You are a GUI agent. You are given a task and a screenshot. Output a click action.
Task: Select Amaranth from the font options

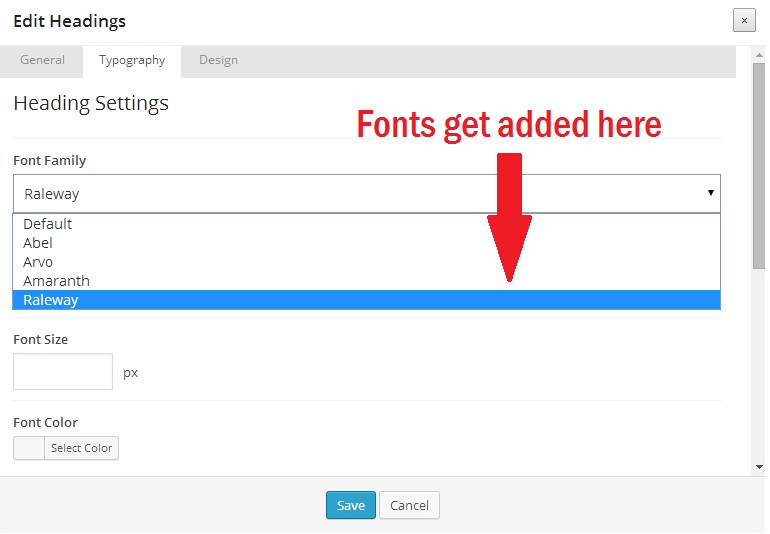pos(56,281)
